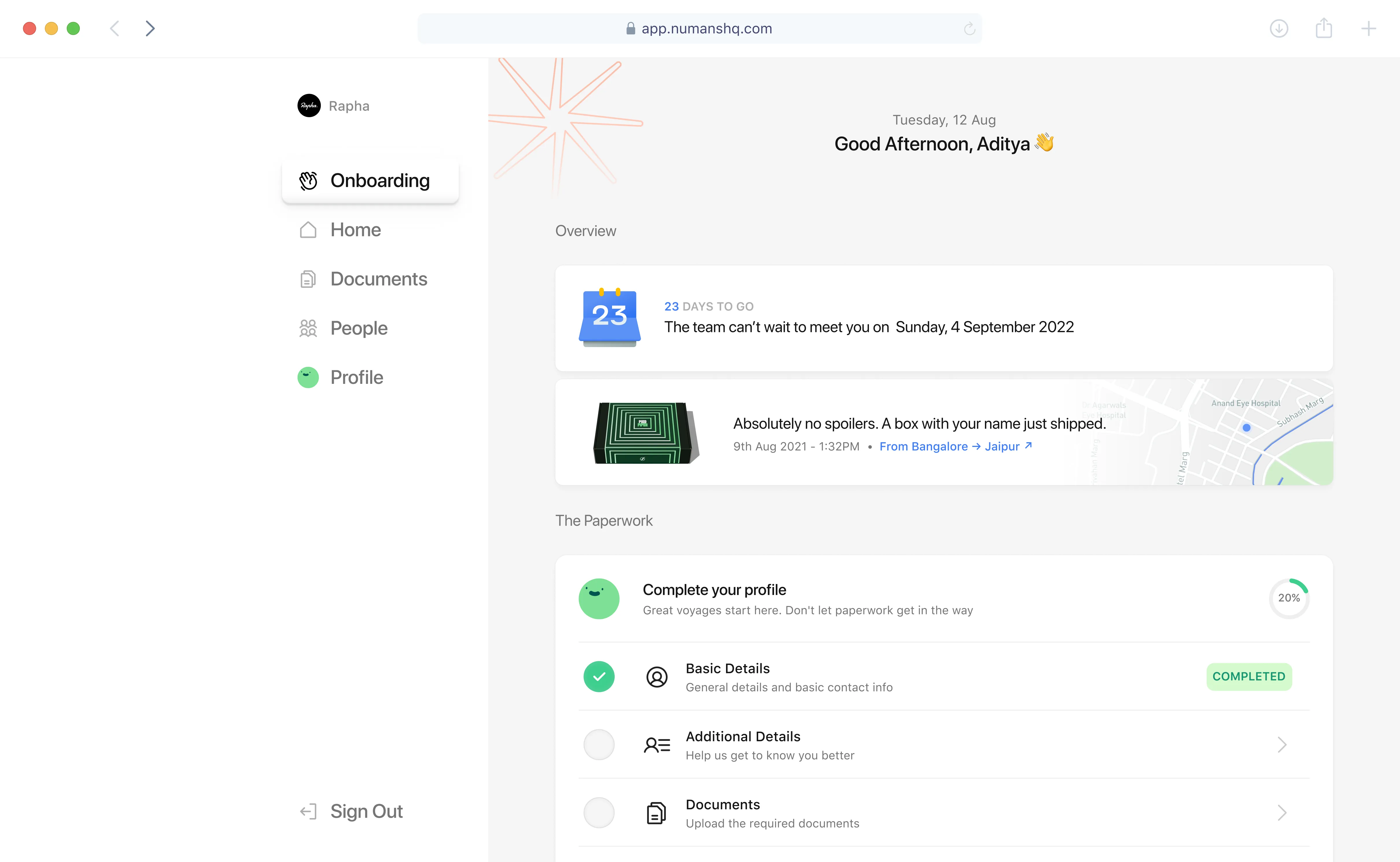Click the Sign Out arrow icon
The width and height of the screenshot is (1400, 862).
click(308, 811)
